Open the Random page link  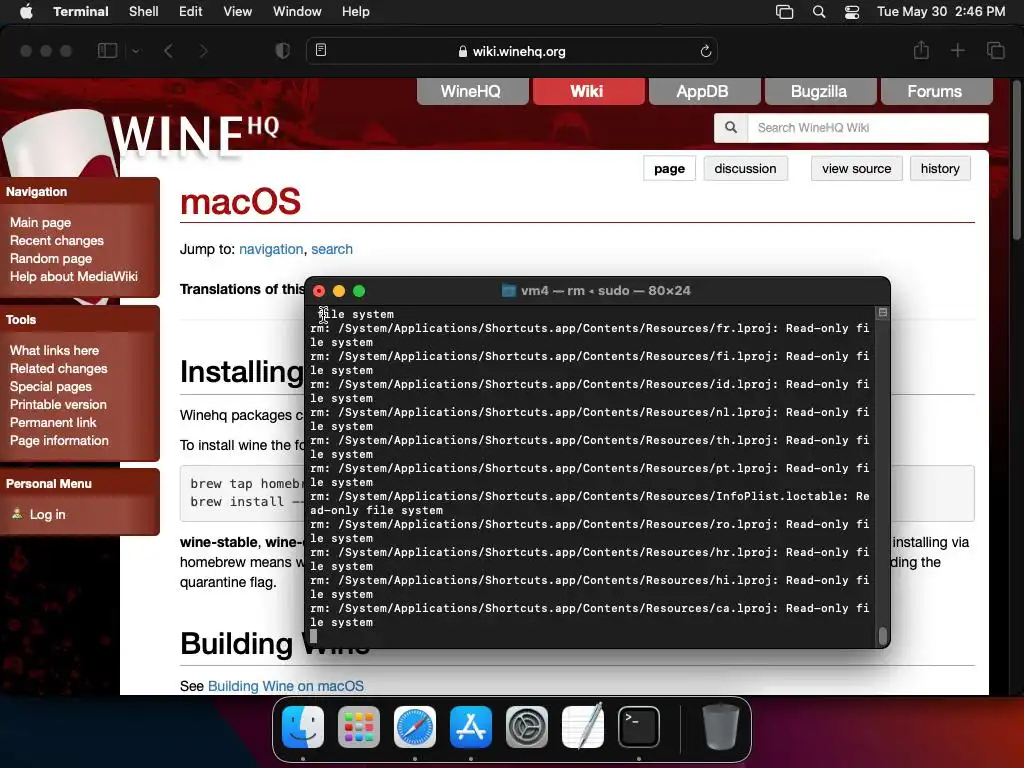pos(51,259)
